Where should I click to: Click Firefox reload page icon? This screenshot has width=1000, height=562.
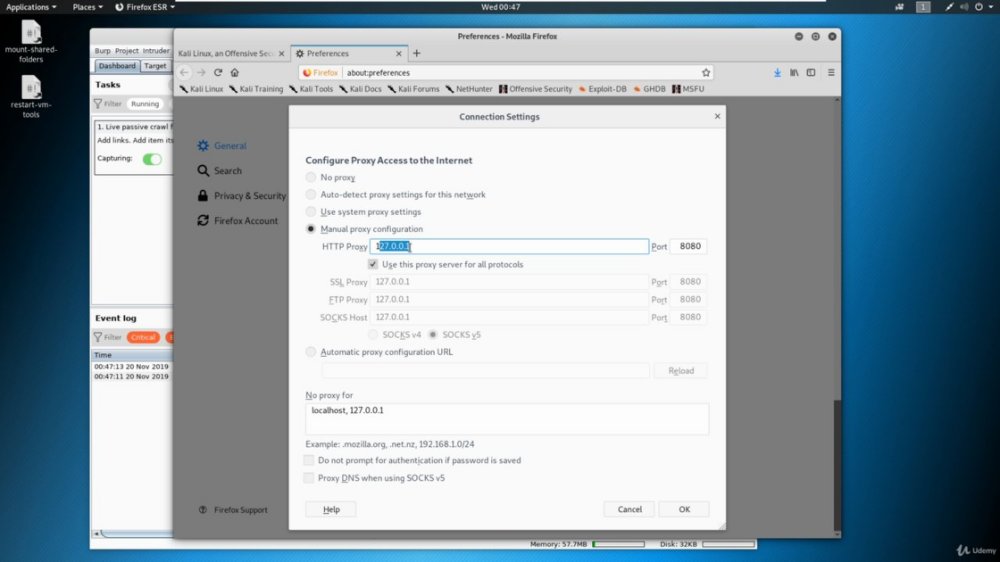click(x=218, y=73)
